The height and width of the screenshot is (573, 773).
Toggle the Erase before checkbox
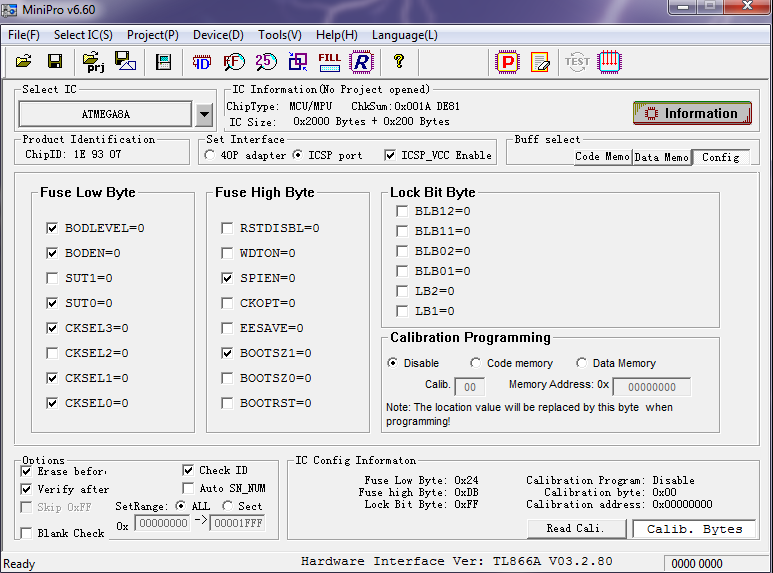coord(26,471)
